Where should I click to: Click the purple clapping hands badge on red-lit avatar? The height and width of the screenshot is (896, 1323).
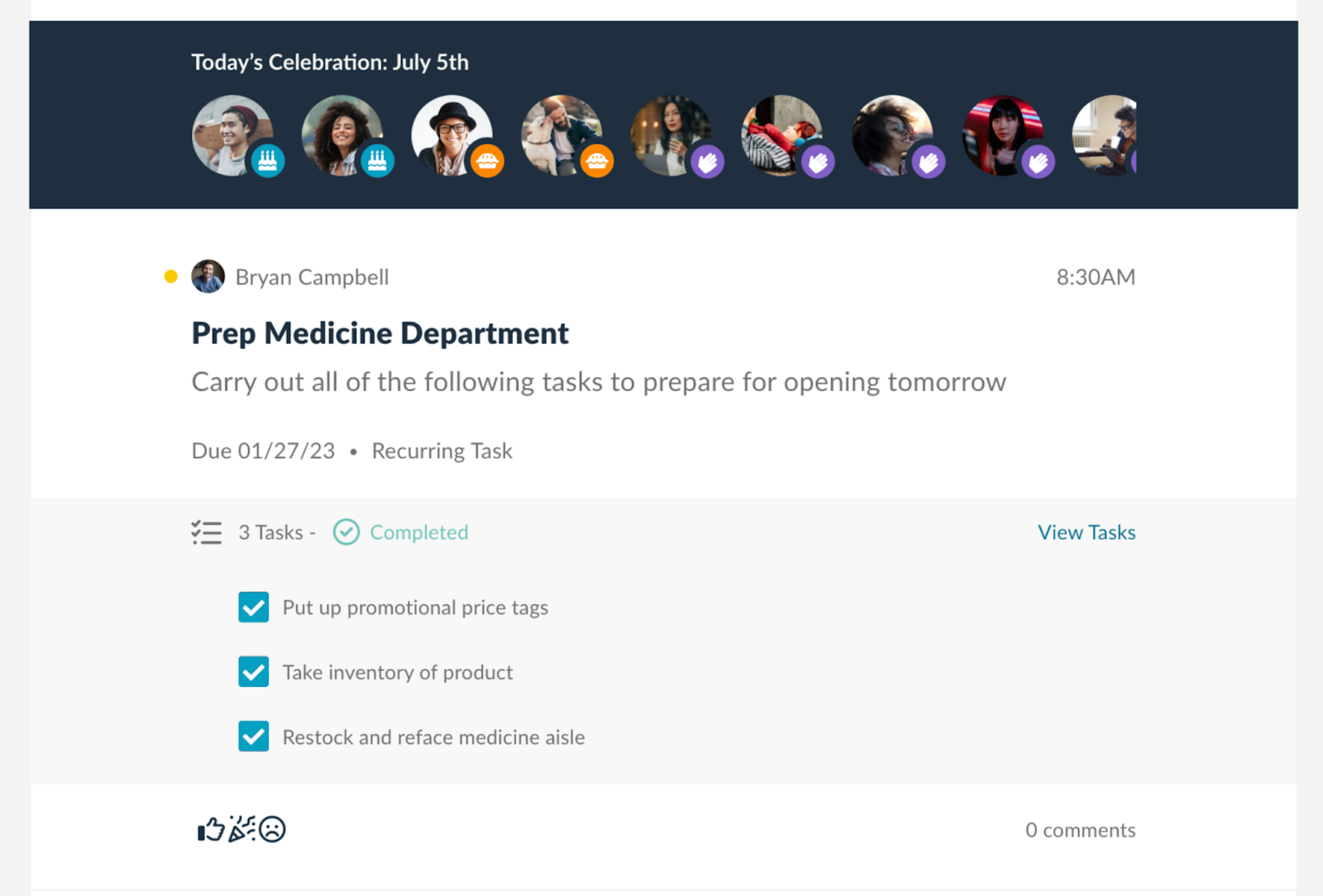point(1038,161)
